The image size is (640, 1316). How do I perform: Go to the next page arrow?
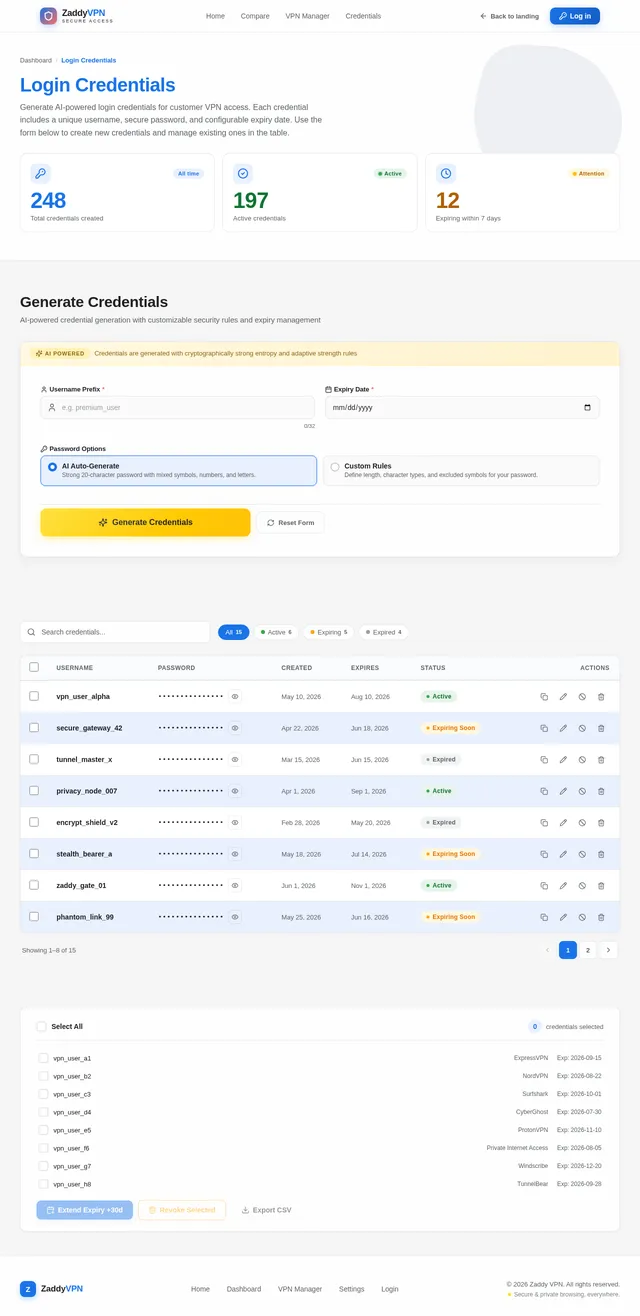pos(608,950)
